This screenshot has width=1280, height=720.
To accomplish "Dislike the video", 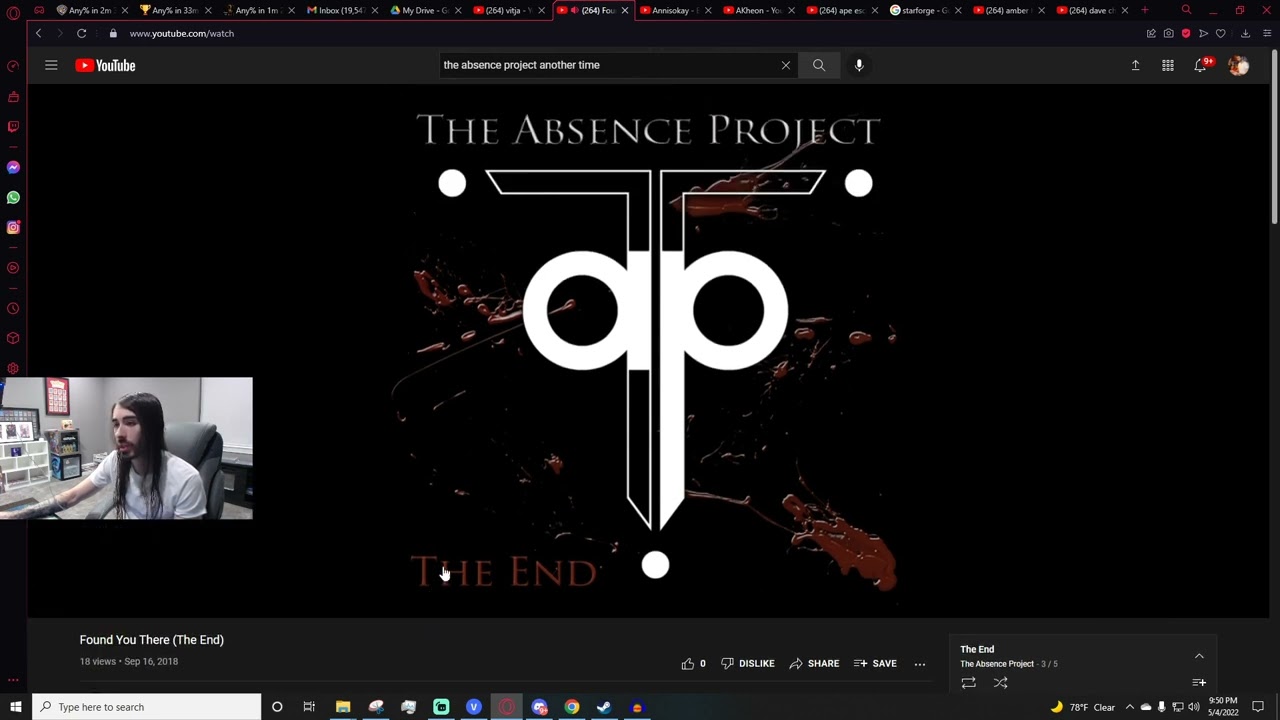I will point(747,663).
